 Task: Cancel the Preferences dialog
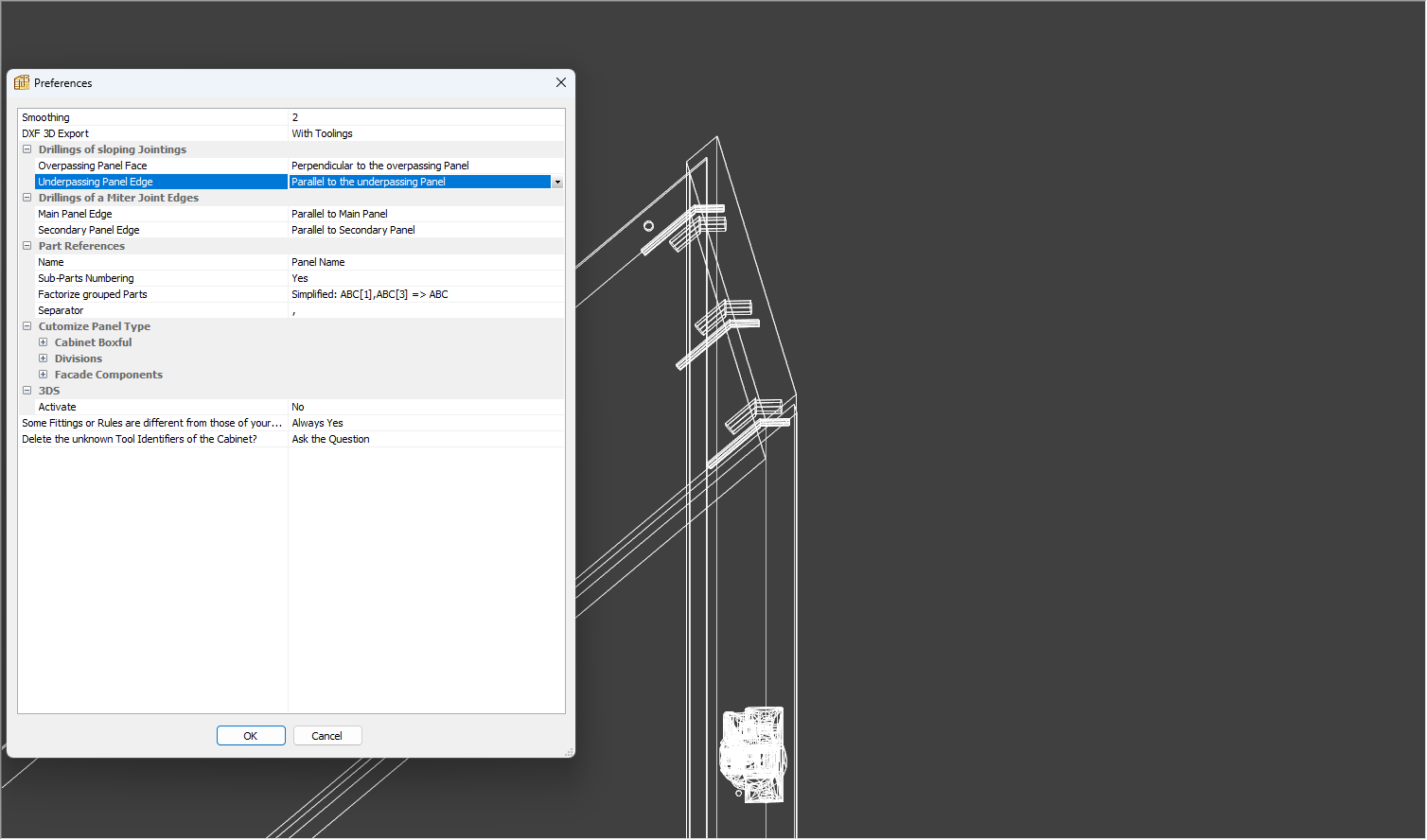(326, 735)
